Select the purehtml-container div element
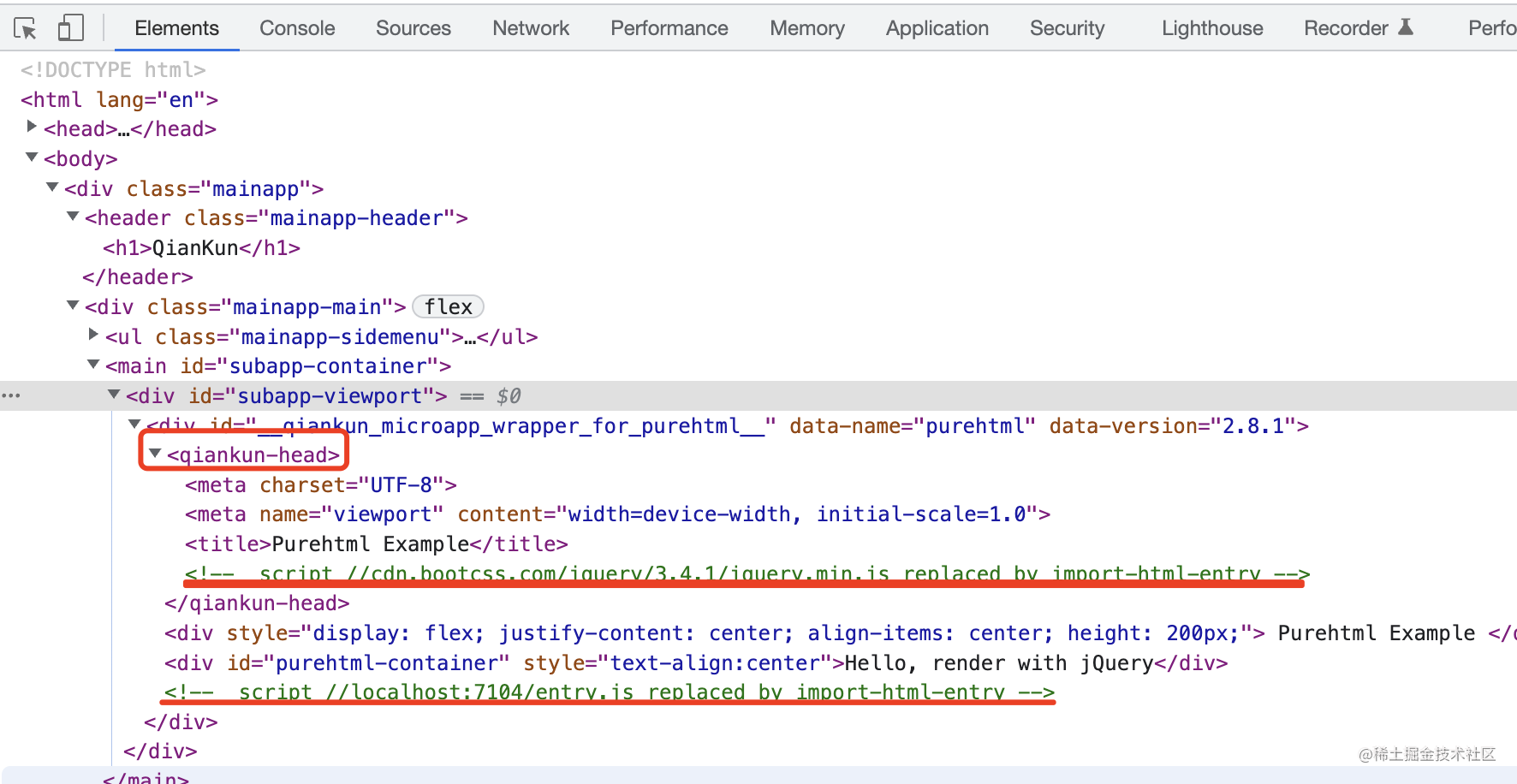Screen dimensions: 1517x784 click(696, 662)
